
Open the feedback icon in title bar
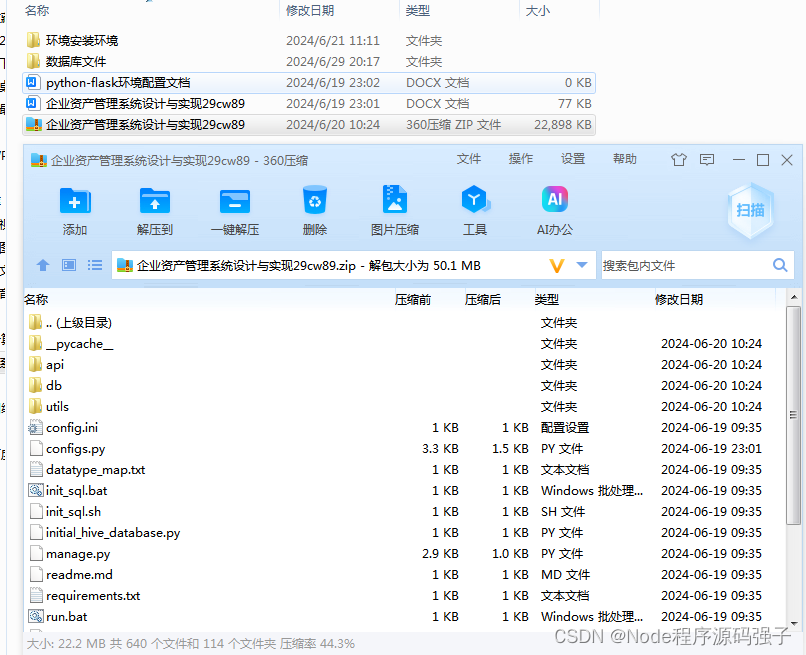(707, 159)
